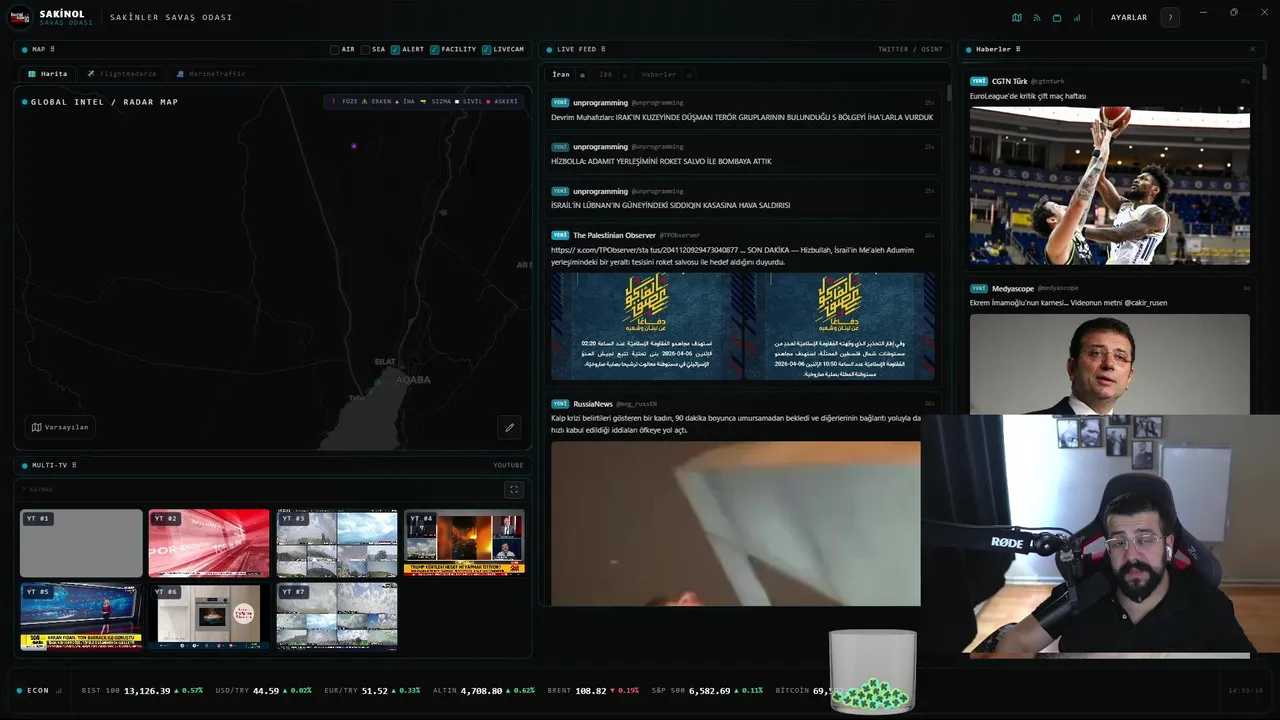Close the Haberler panel

1252,49
